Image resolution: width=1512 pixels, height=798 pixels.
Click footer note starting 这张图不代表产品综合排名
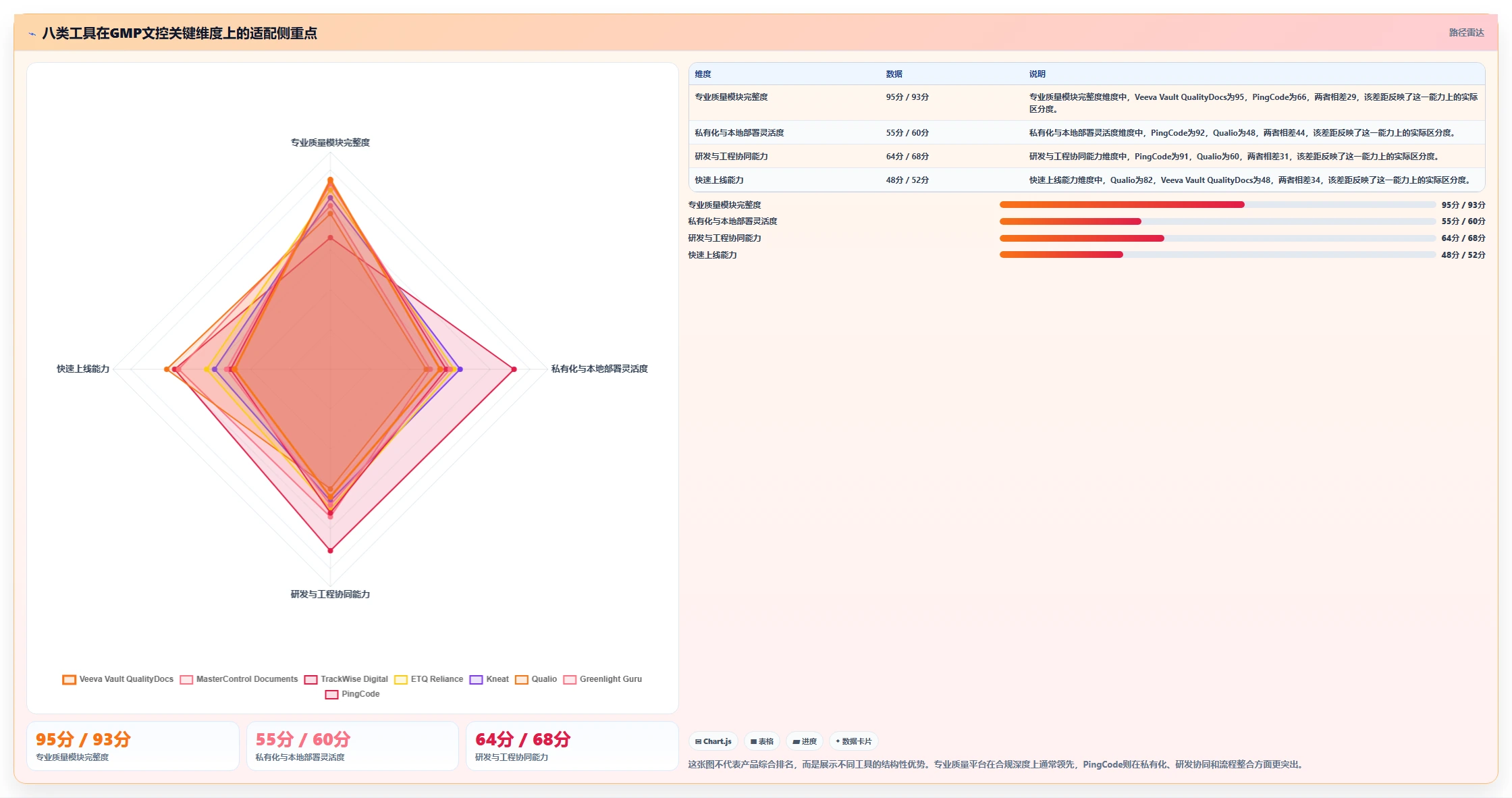click(x=997, y=765)
